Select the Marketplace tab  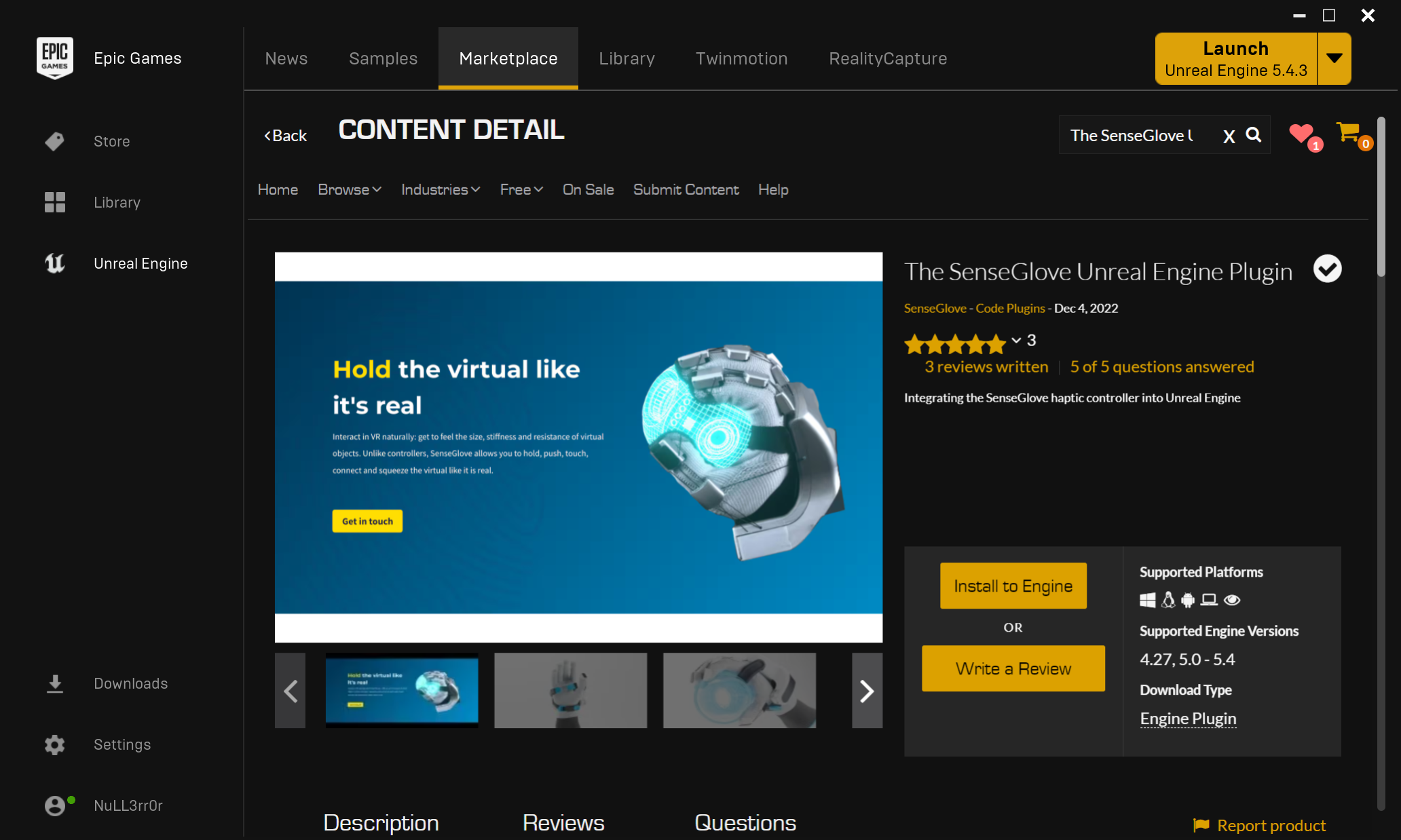click(508, 58)
